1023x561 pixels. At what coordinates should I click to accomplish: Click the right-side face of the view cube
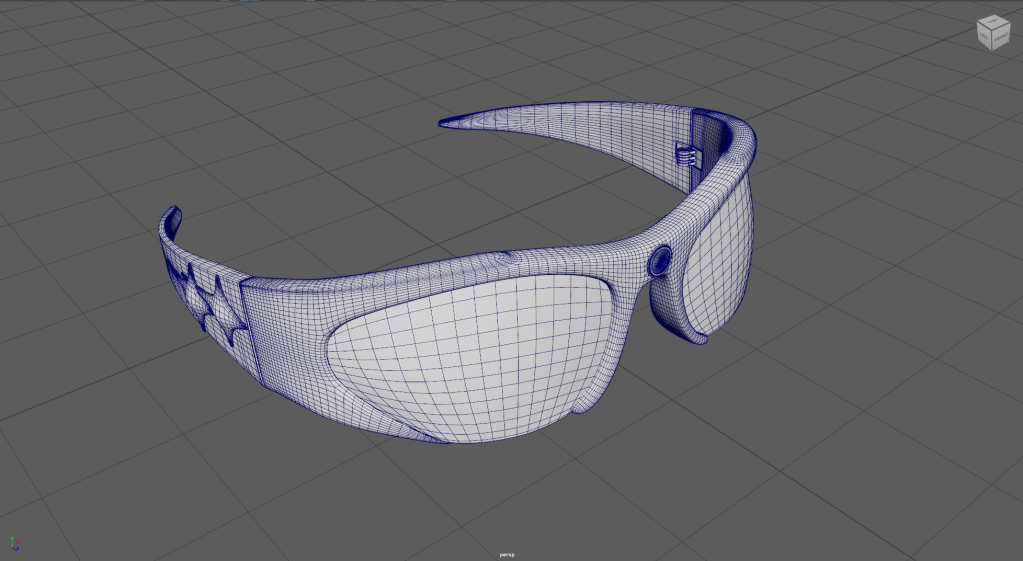point(1002,38)
